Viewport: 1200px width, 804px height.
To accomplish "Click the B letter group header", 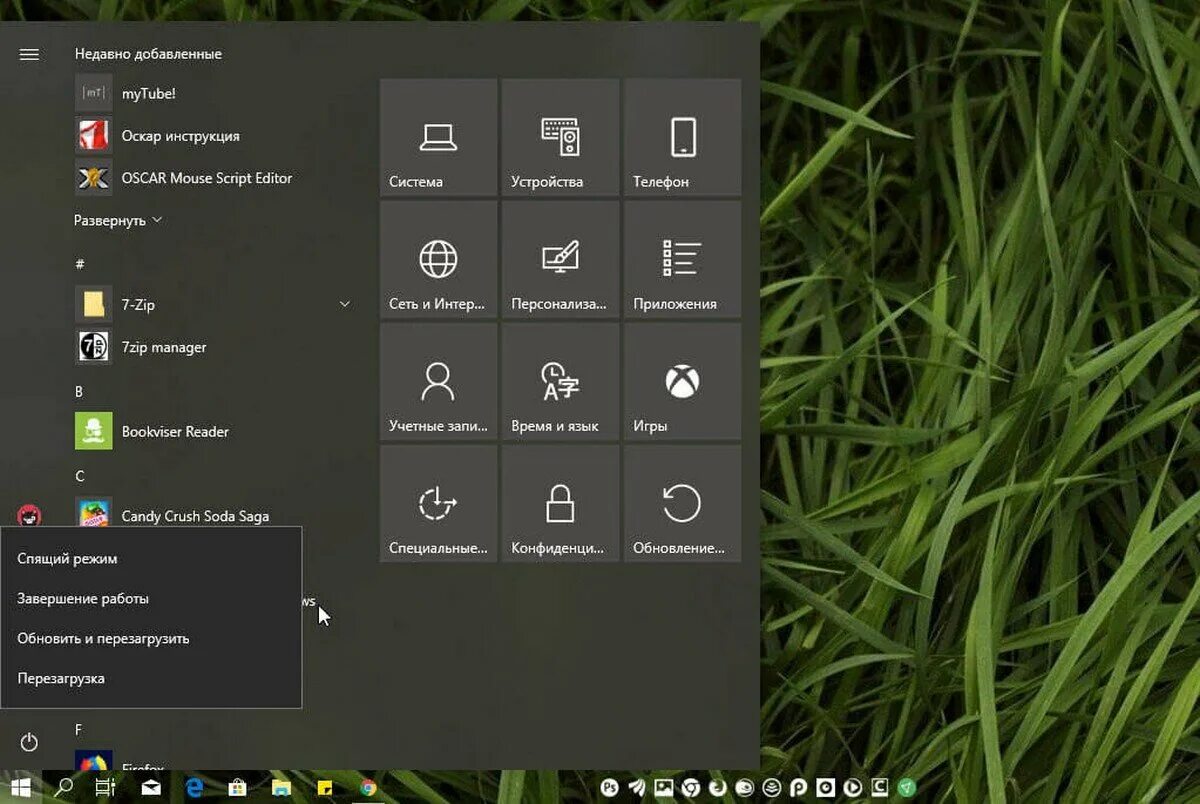I will tap(79, 391).
